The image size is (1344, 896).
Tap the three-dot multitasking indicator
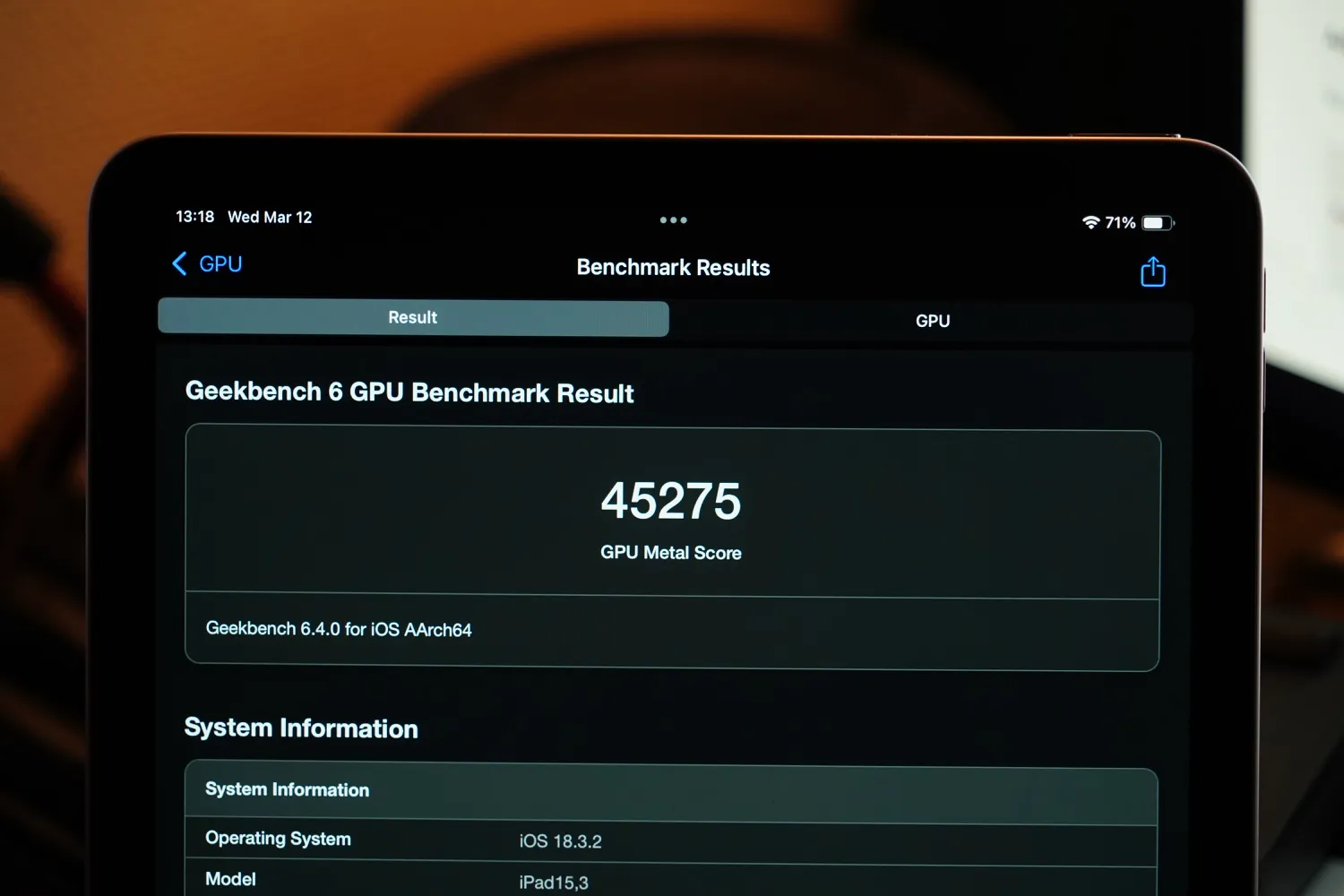coord(673,220)
